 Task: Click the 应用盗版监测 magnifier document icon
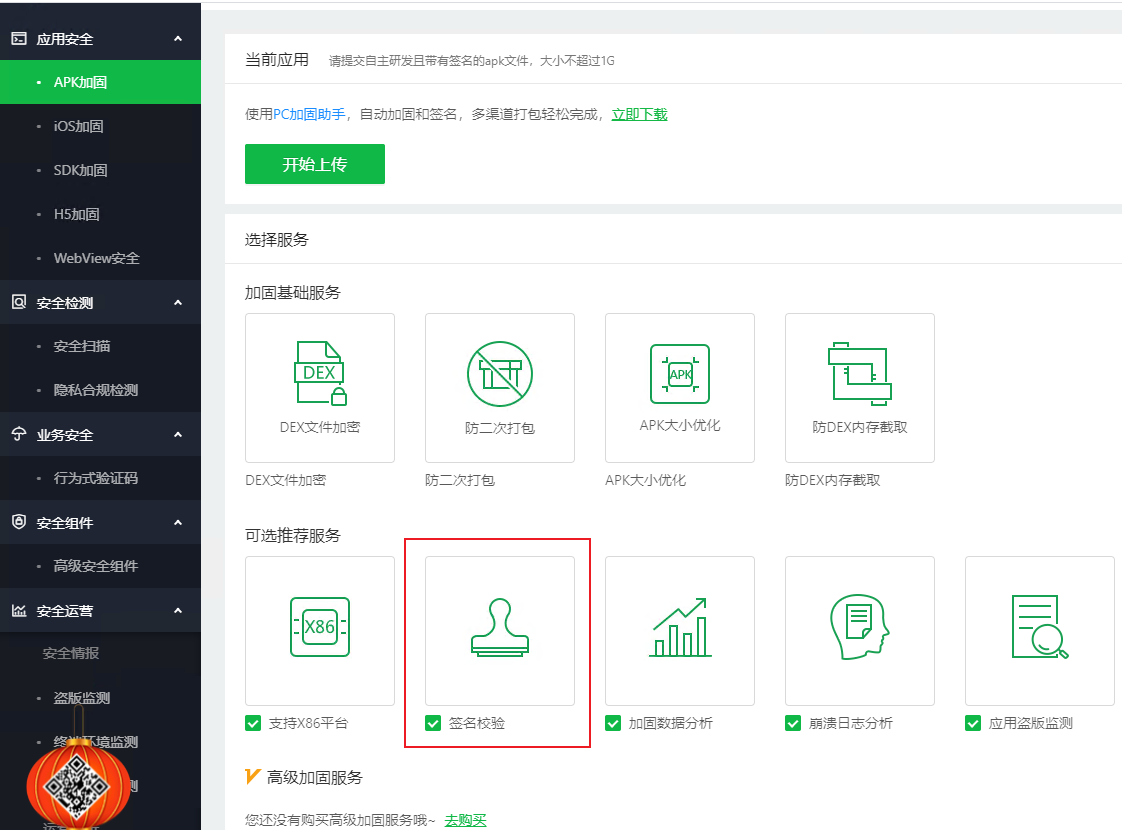[1039, 627]
